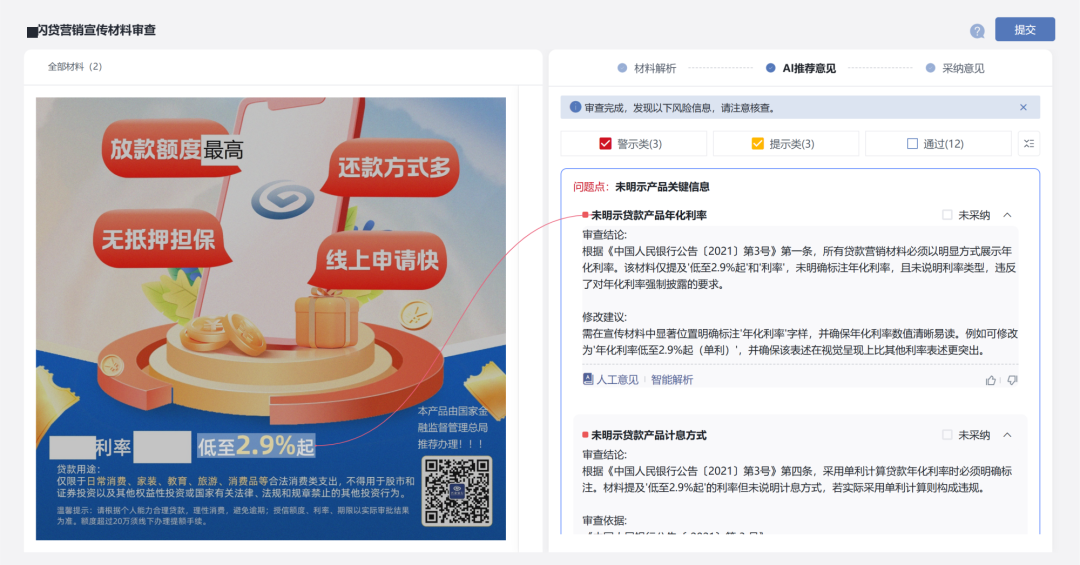Click the 提交 submit button
The image size is (1080, 565).
pos(1025,30)
